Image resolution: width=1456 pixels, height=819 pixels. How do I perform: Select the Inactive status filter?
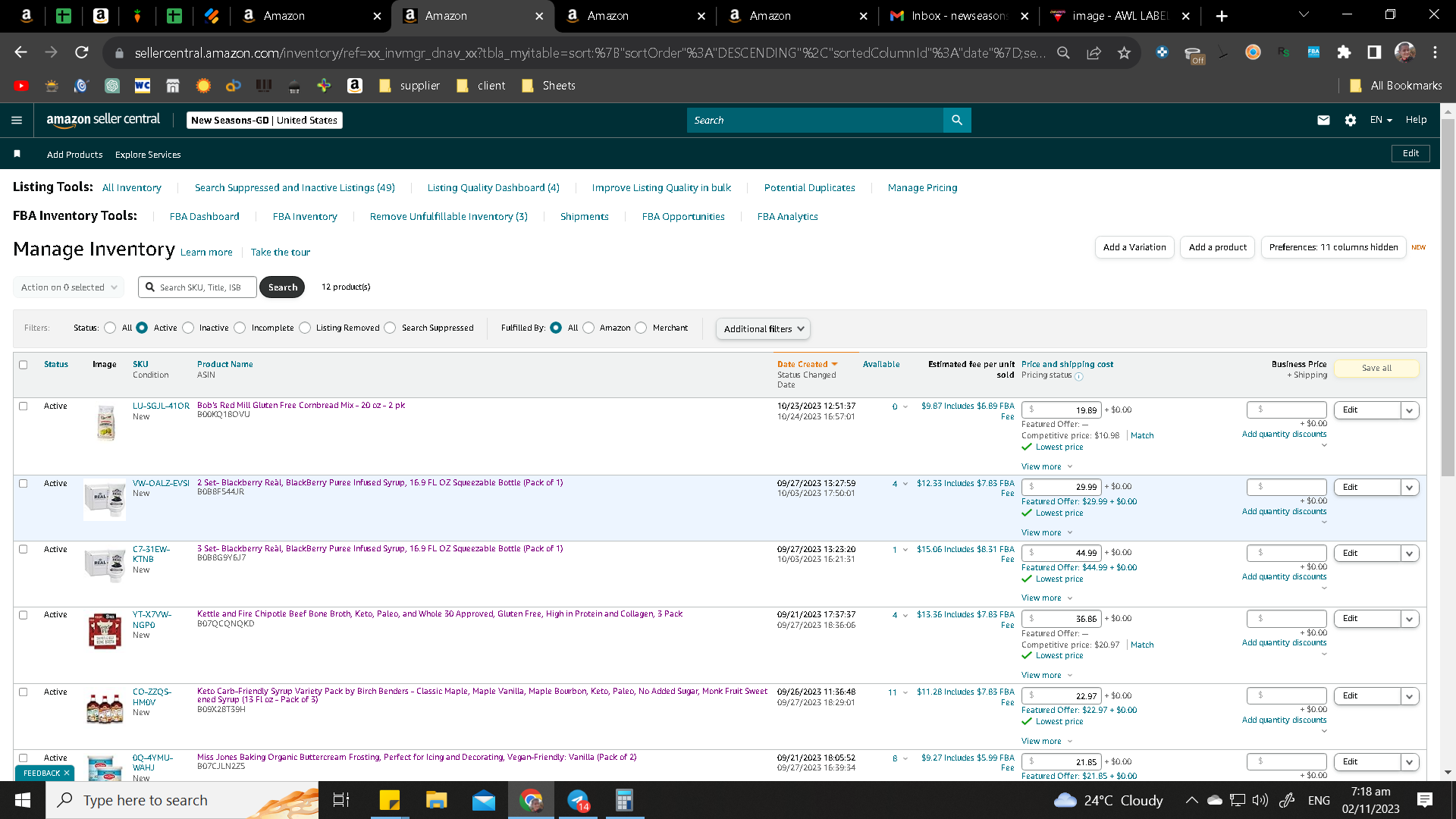pos(188,328)
